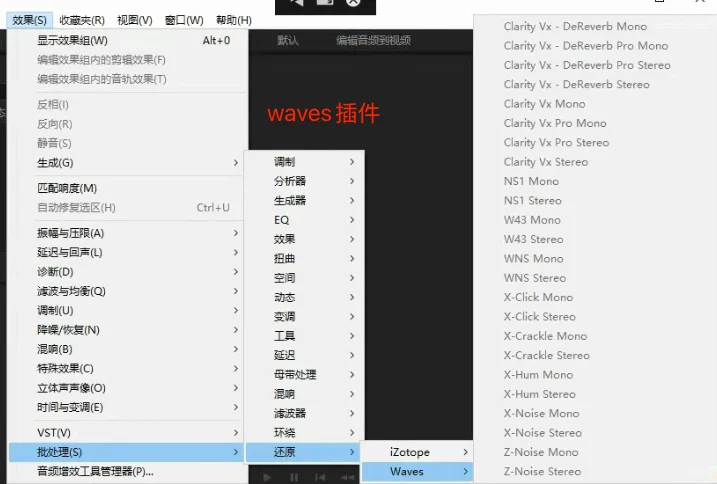Open 分析器 plugin category

point(305,181)
